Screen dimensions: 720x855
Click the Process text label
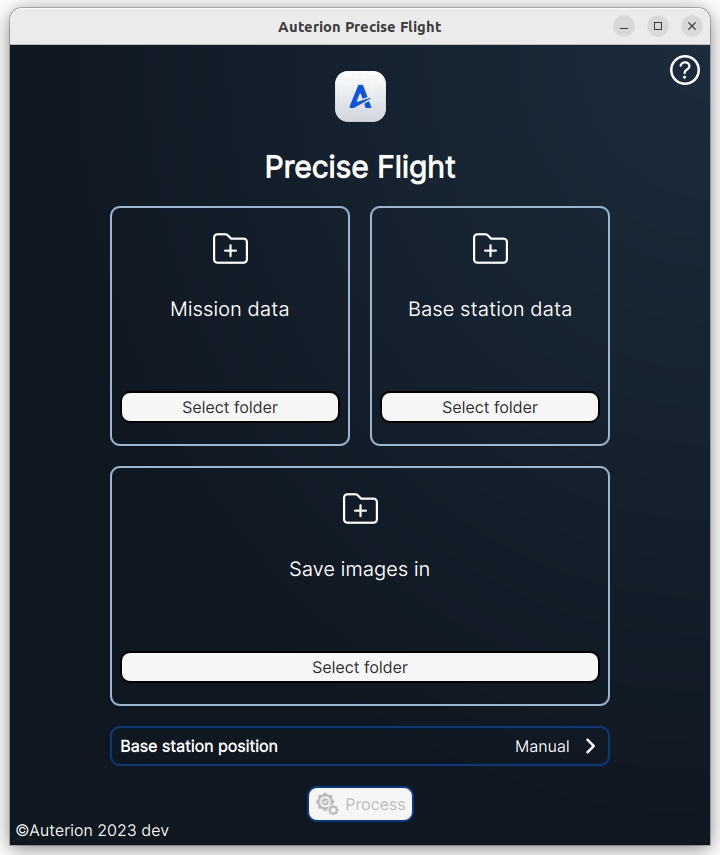(x=375, y=804)
